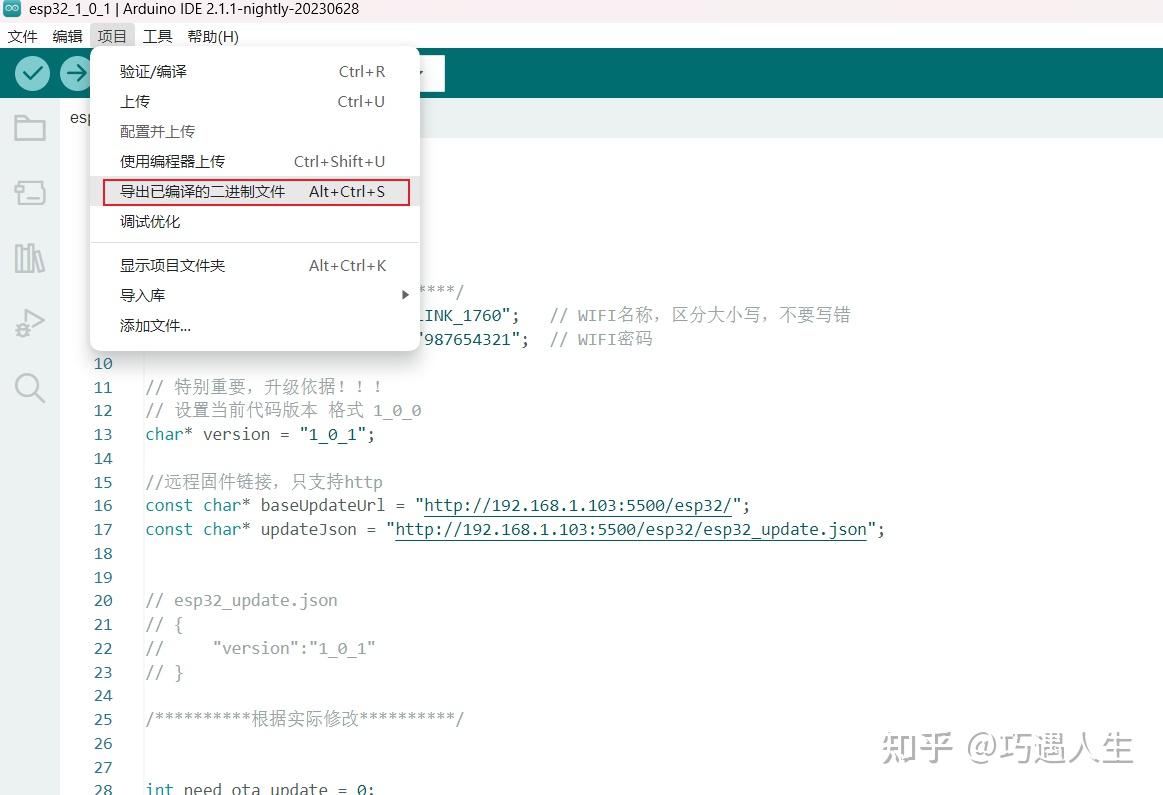Open the 工具 menu
The width and height of the screenshot is (1163, 795).
click(157, 36)
